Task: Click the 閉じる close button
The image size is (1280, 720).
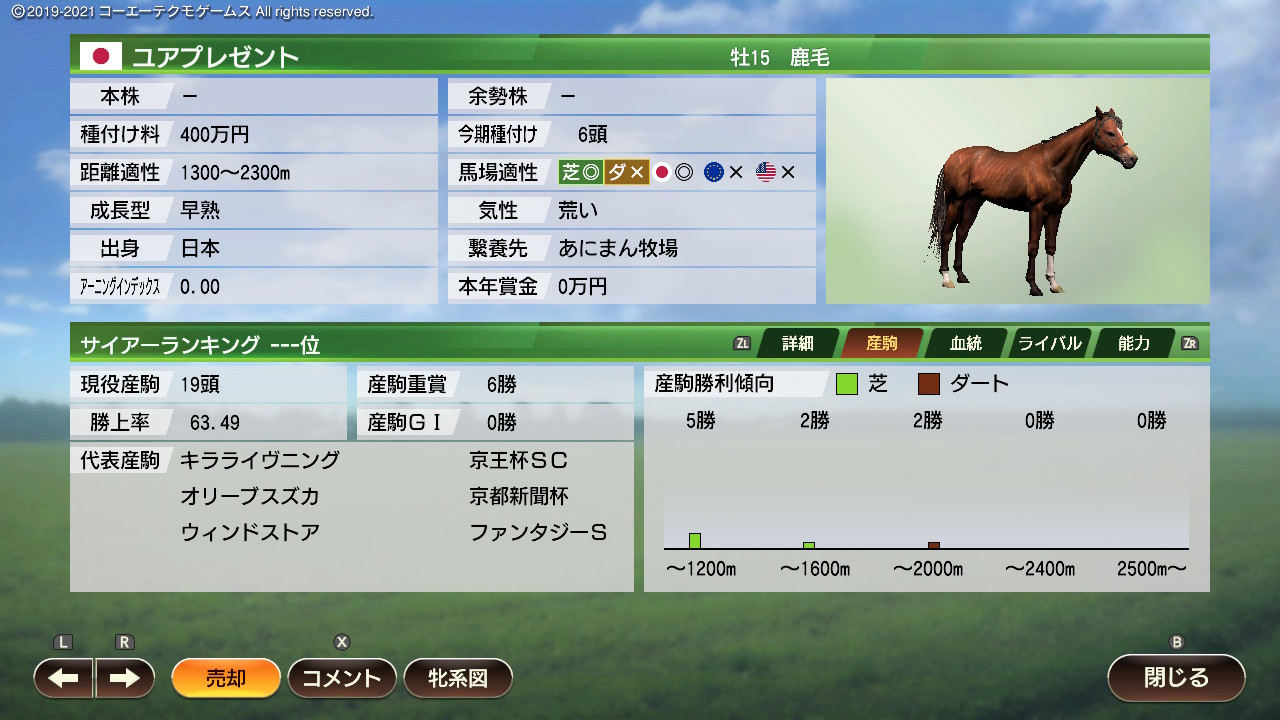Action: 1176,677
